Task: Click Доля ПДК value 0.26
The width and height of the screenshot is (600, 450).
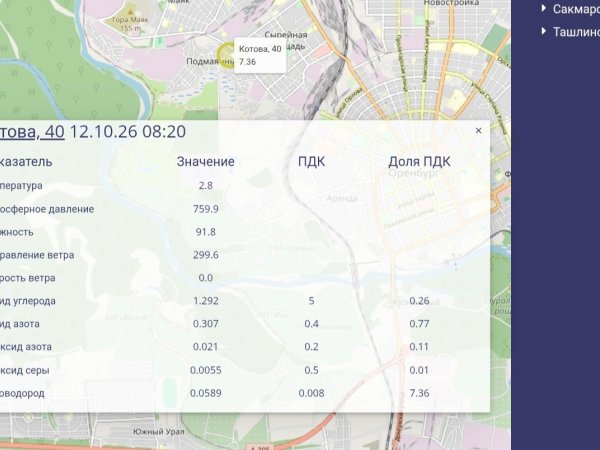Action: pyautogui.click(x=419, y=301)
